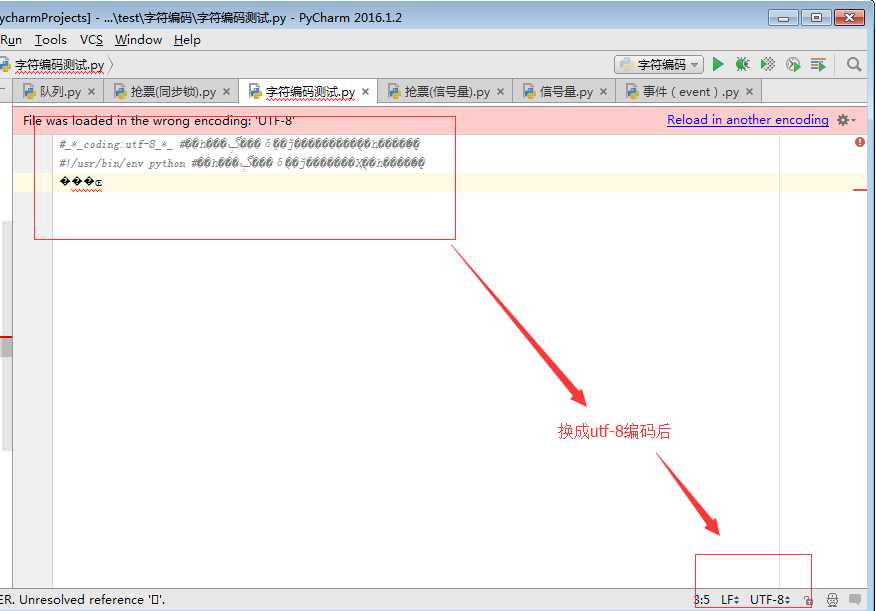Open event log icon in status bar

(855, 599)
